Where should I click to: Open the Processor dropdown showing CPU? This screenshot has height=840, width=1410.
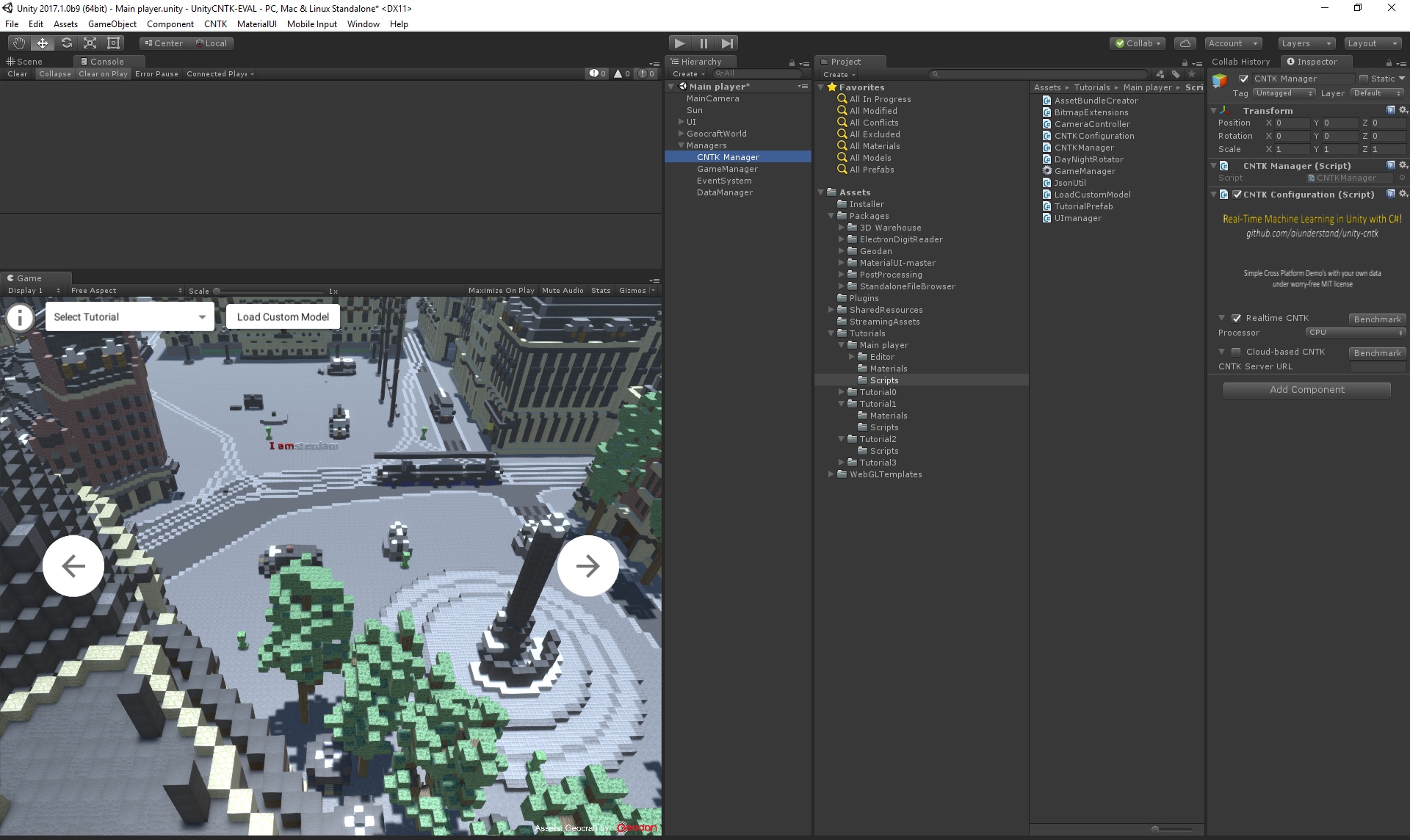coord(1356,333)
